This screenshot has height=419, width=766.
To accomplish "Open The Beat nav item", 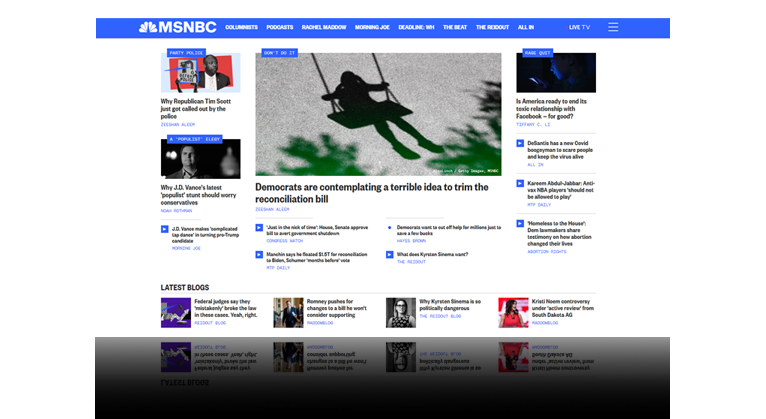I will [x=455, y=27].
